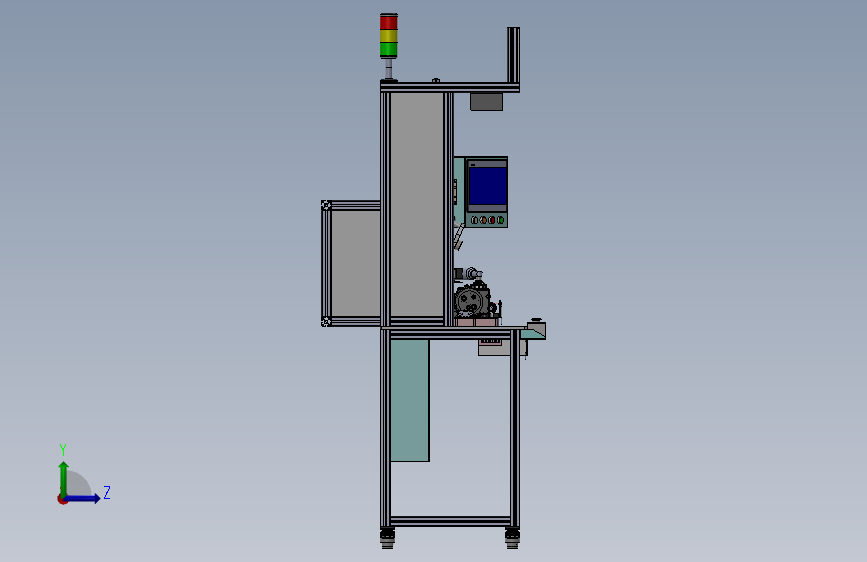Click the red X axis dot at the triad origin
This screenshot has width=867, height=562.
click(x=62, y=499)
